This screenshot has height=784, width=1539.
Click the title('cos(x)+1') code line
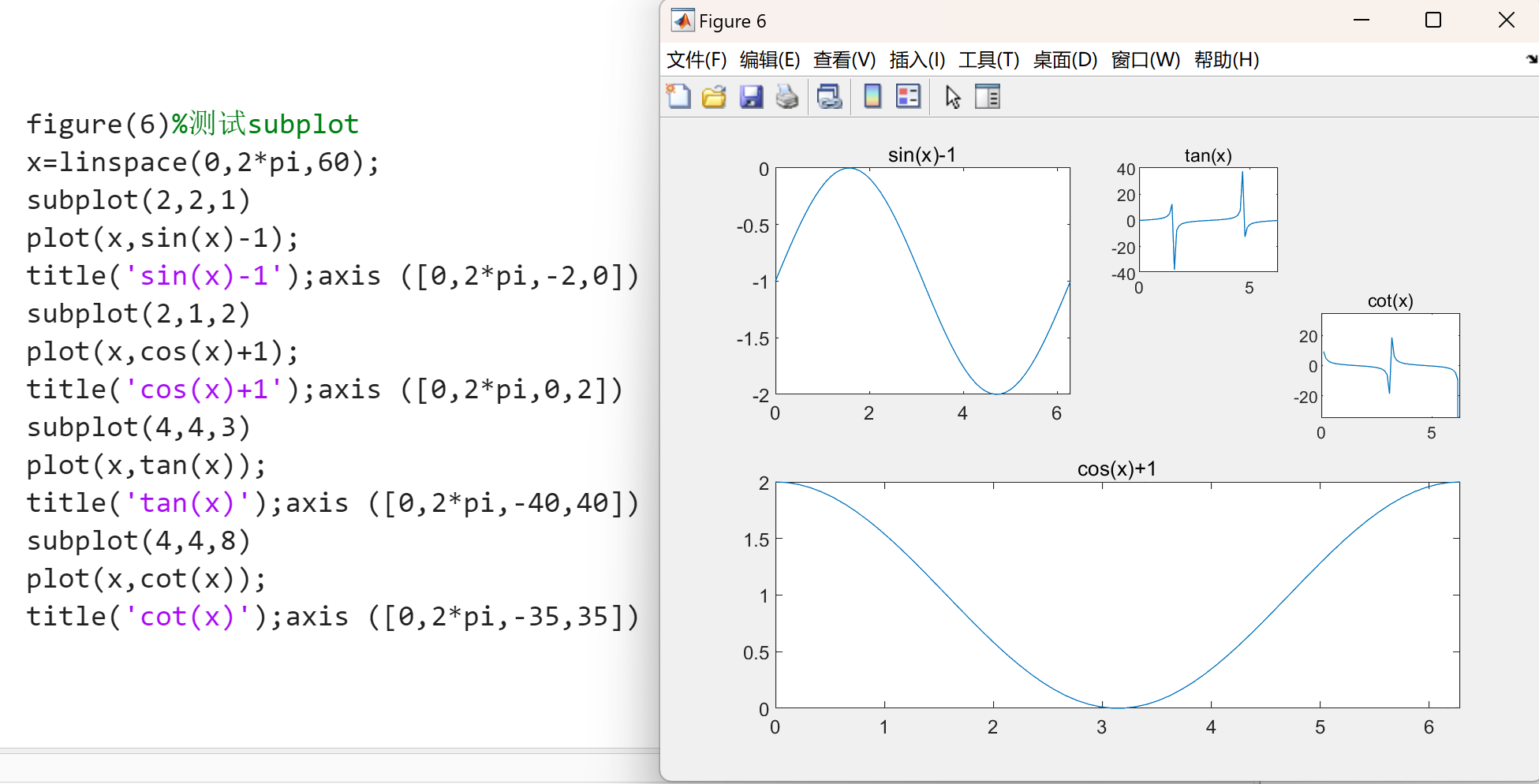(325, 390)
